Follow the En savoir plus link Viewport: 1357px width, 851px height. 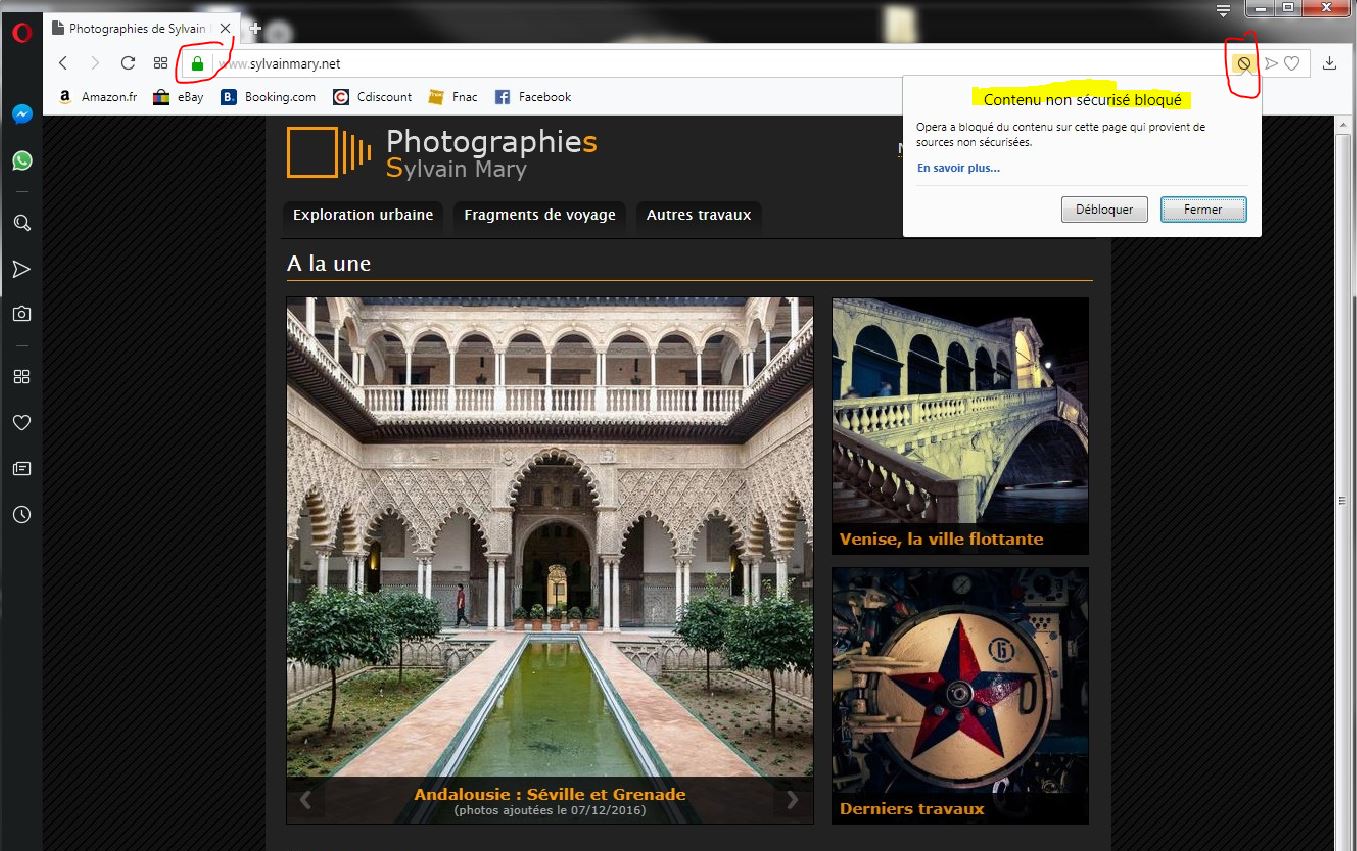pyautogui.click(x=958, y=168)
